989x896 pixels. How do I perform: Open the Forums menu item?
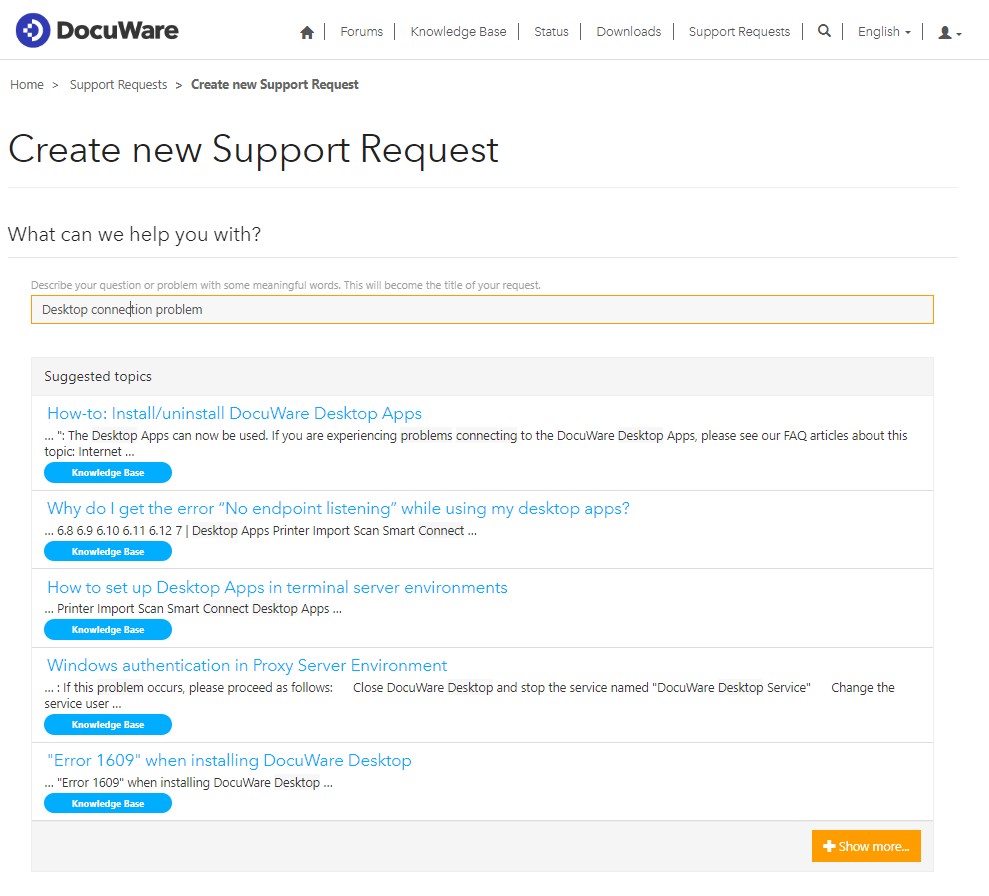pyautogui.click(x=361, y=31)
